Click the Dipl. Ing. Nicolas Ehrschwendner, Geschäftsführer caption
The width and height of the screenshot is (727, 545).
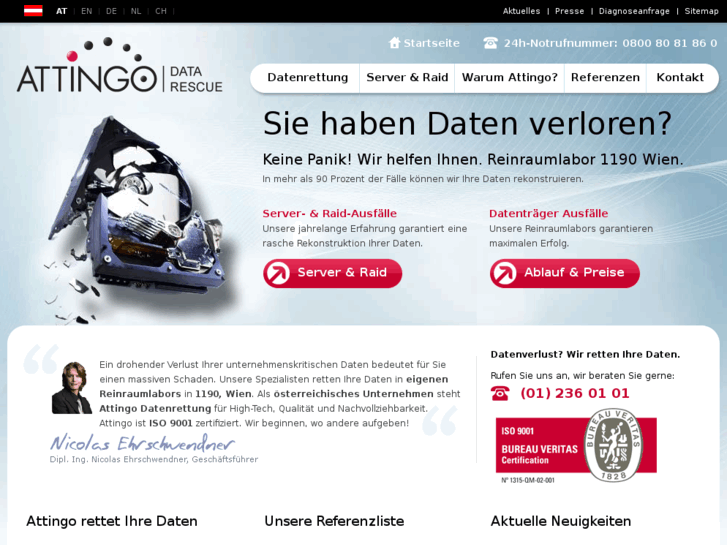(154, 460)
